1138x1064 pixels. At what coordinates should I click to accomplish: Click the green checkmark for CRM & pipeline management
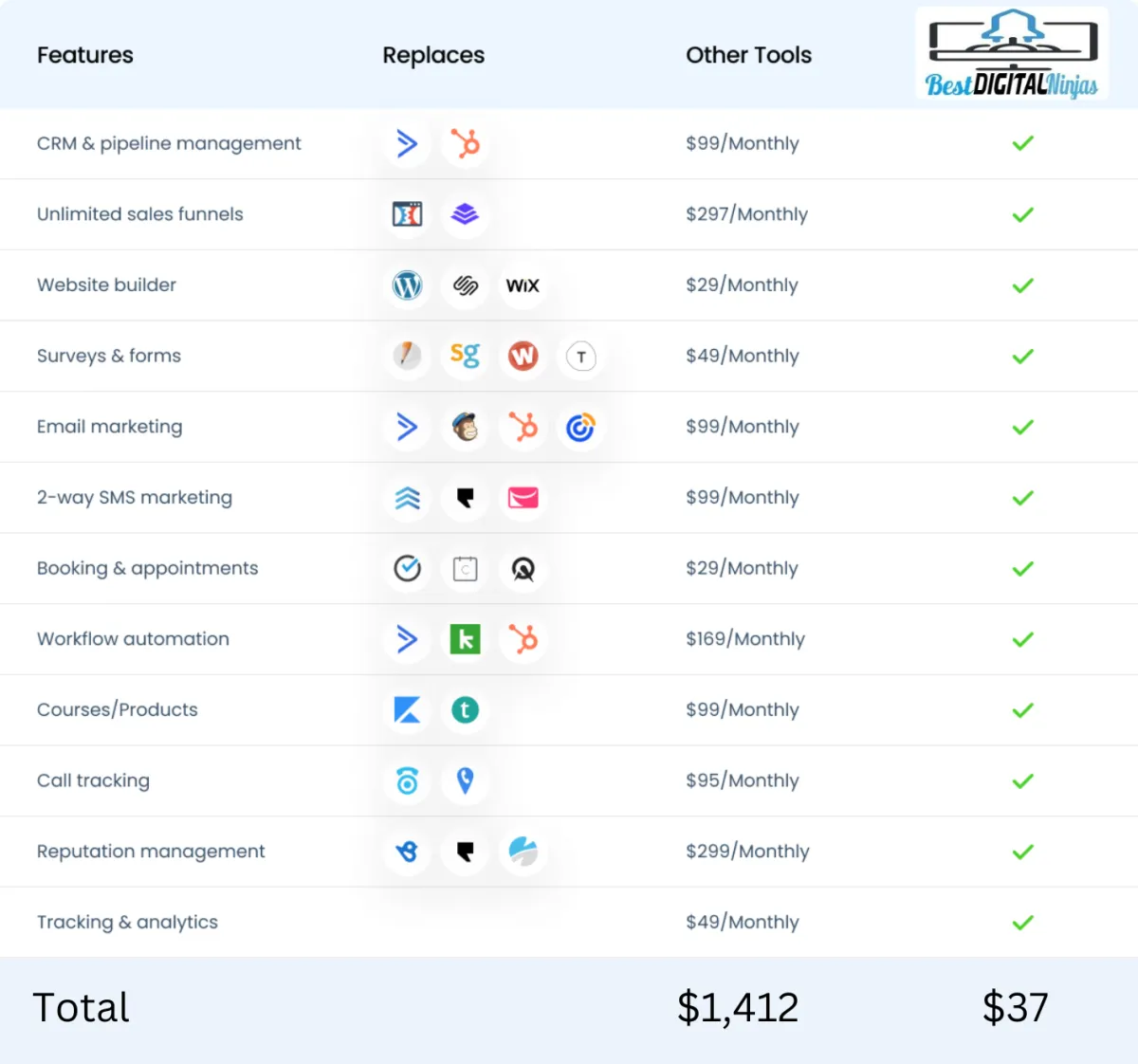coord(1022,143)
